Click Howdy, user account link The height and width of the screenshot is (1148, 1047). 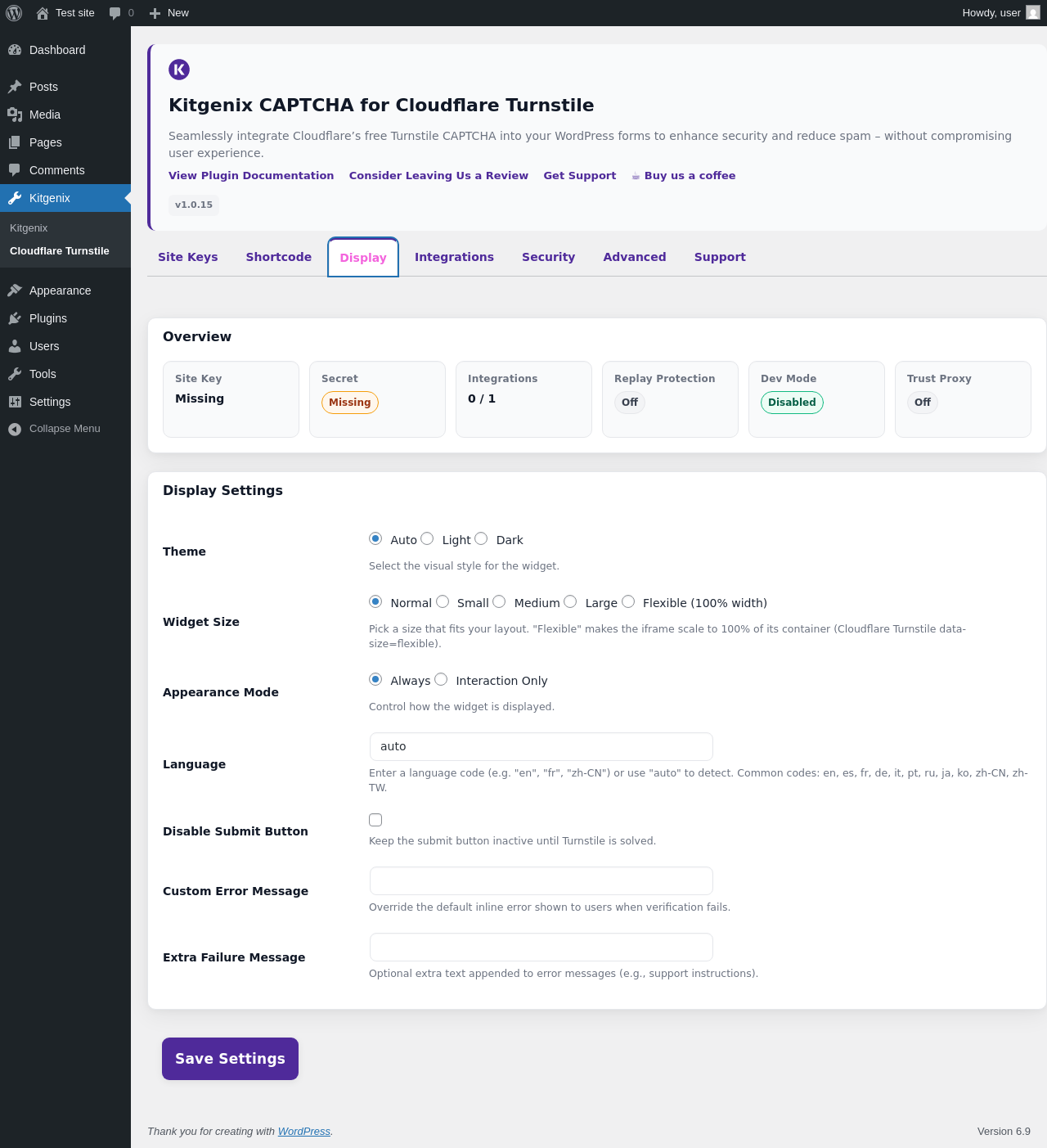click(1001, 13)
